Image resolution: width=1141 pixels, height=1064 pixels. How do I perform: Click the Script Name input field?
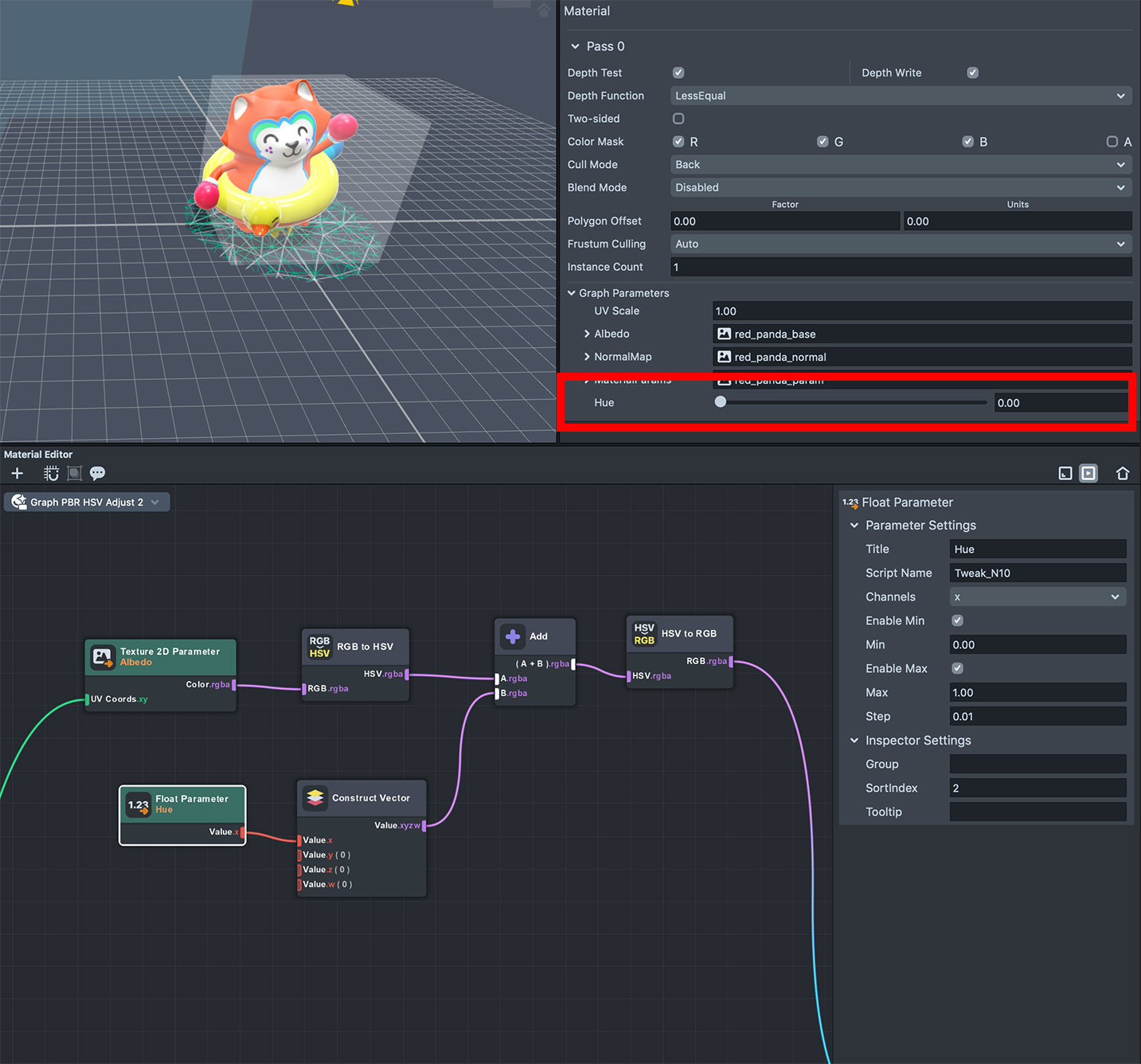[1037, 573]
